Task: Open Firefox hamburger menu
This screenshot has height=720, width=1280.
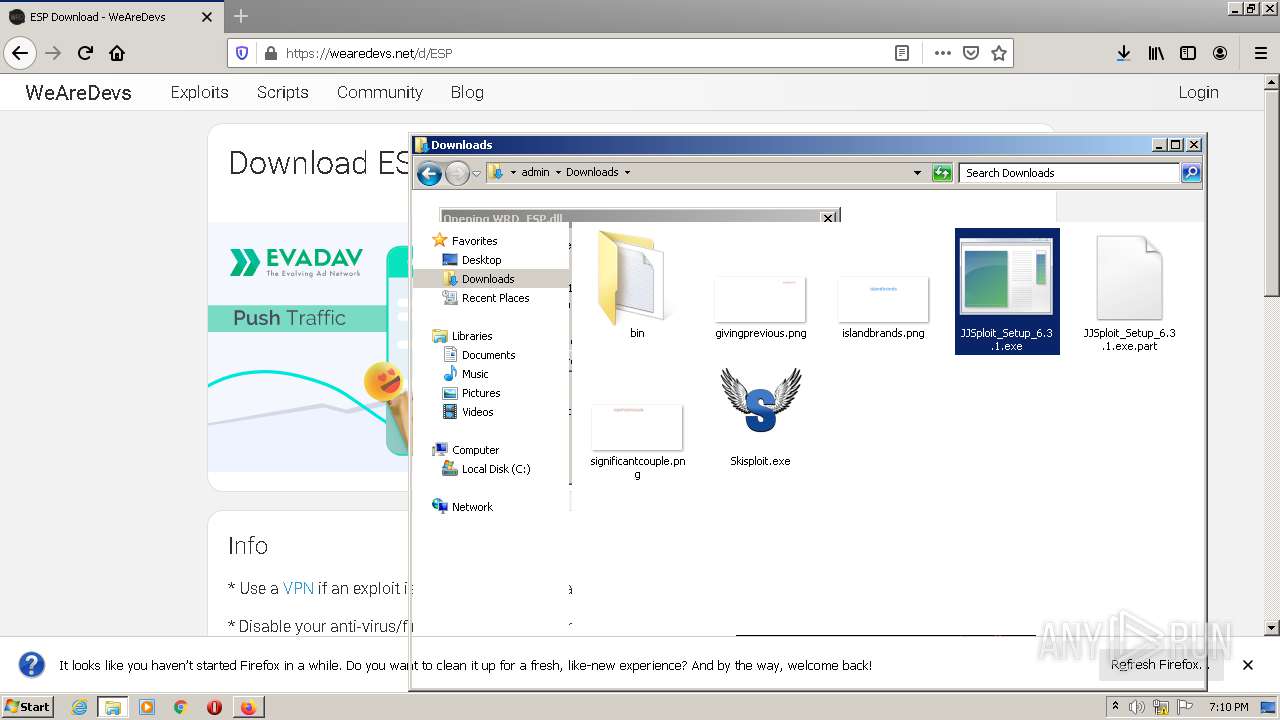Action: pos(1260,53)
